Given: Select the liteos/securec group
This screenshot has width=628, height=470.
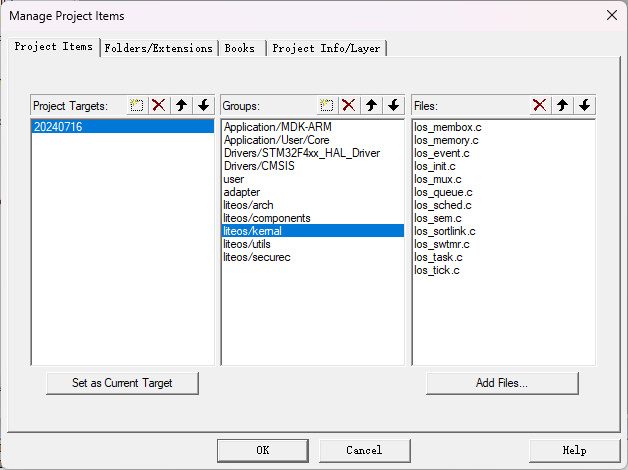Looking at the screenshot, I should coord(313,257).
